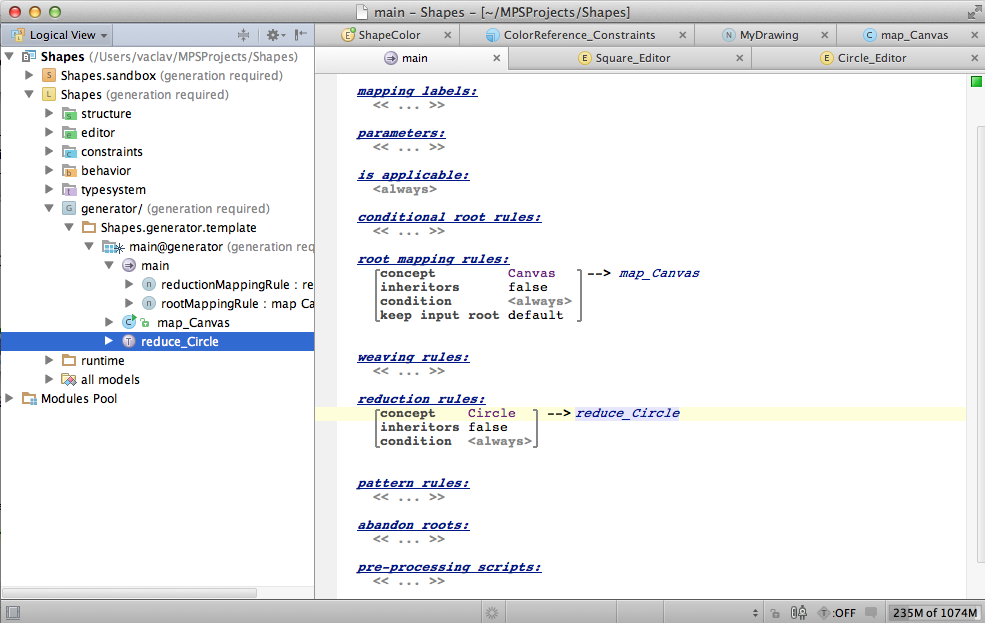Click the memory usage indicator 235M of 1074M
The height and width of the screenshot is (623, 985).
(934, 612)
